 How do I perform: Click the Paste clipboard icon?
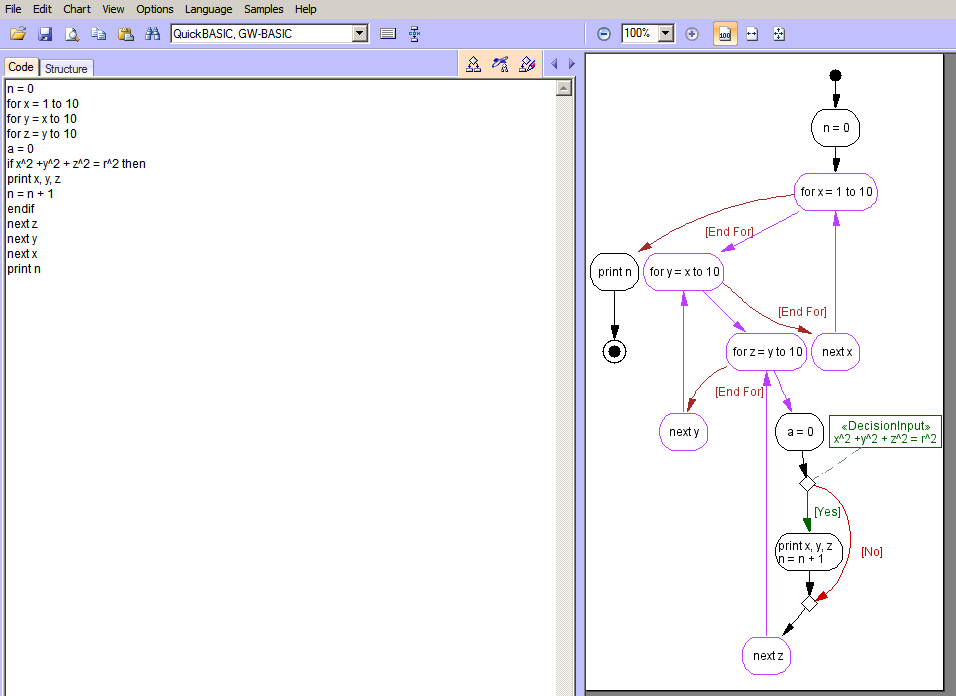[126, 34]
